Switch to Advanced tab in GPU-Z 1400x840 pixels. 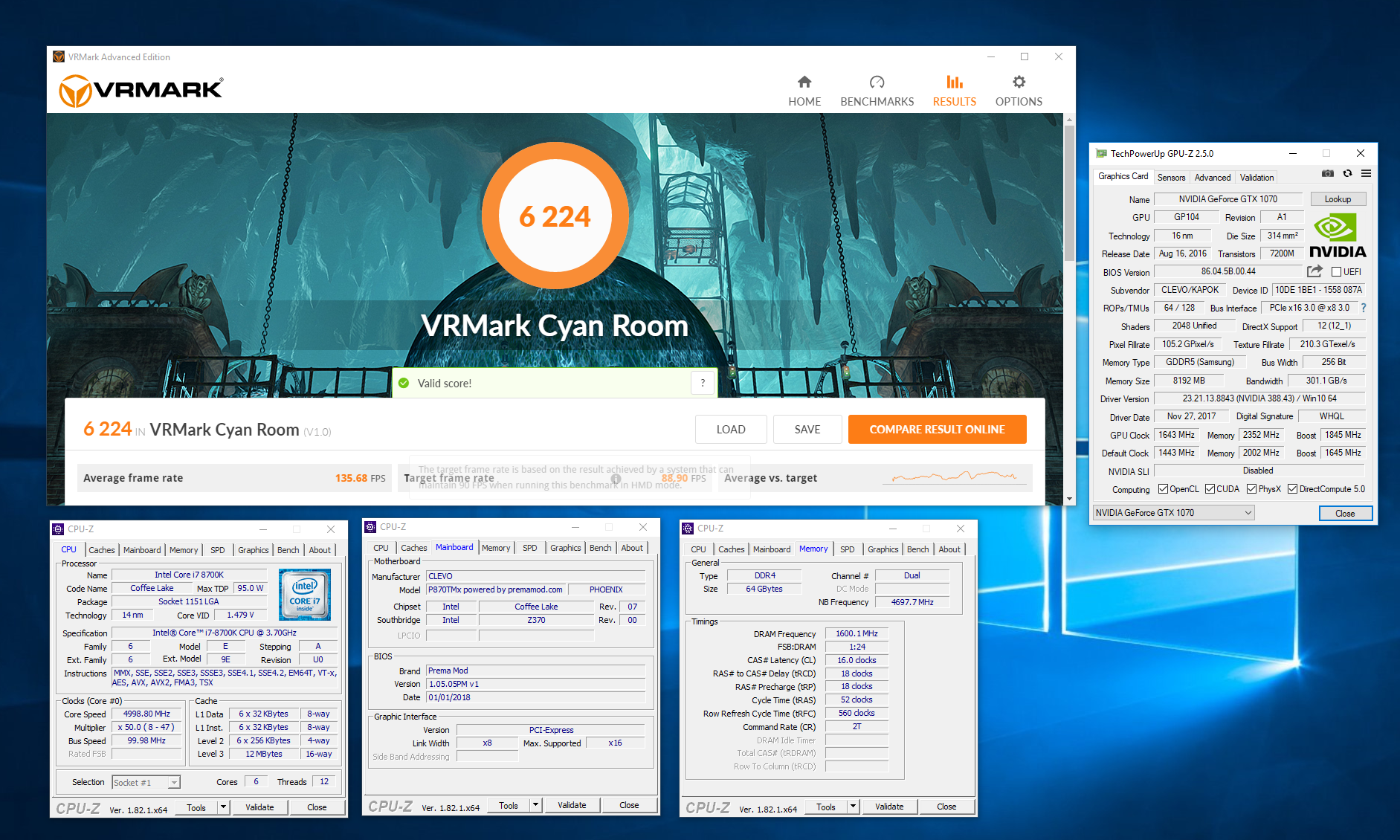[x=1213, y=177]
